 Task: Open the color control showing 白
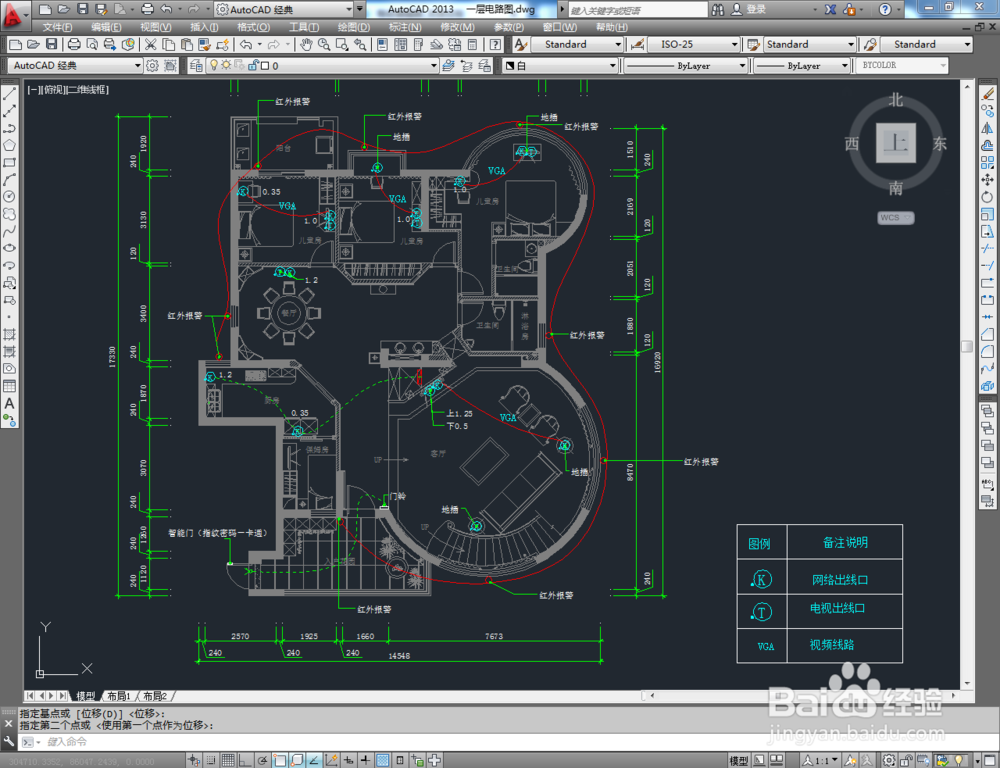tap(561, 66)
